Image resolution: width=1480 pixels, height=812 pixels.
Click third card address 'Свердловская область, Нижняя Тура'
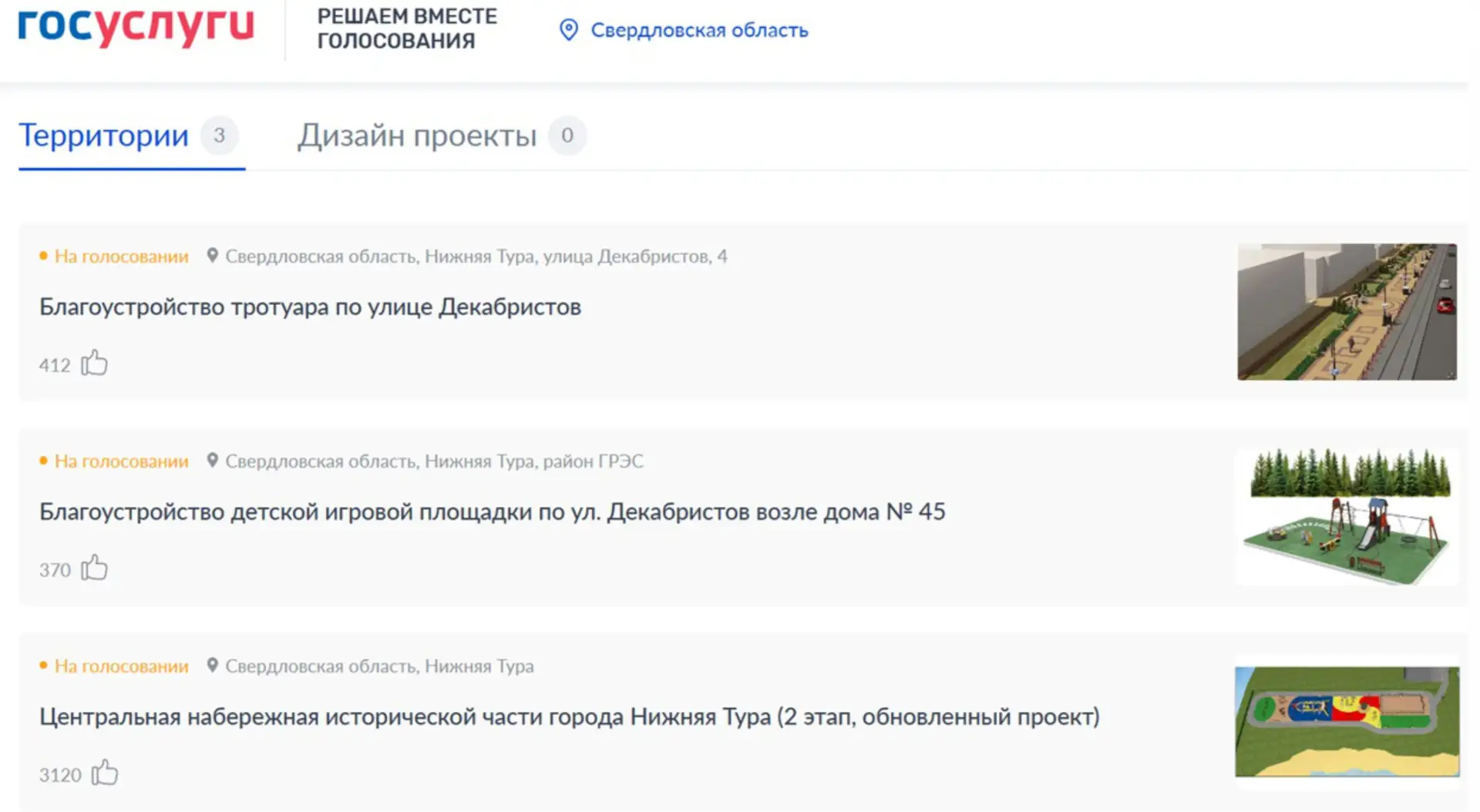pos(379,666)
